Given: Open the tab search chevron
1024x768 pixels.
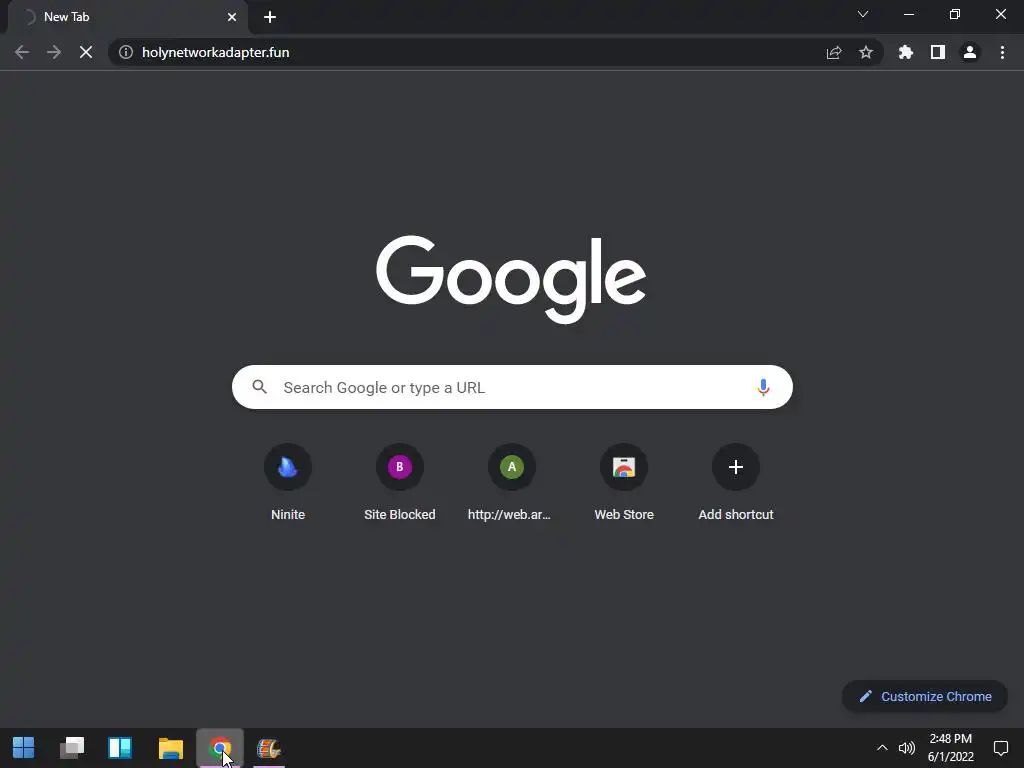Looking at the screenshot, I should pos(863,14).
